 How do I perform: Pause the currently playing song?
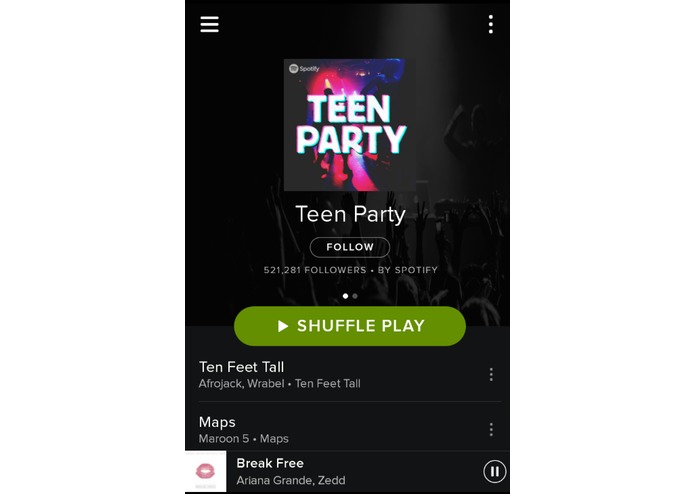click(494, 471)
